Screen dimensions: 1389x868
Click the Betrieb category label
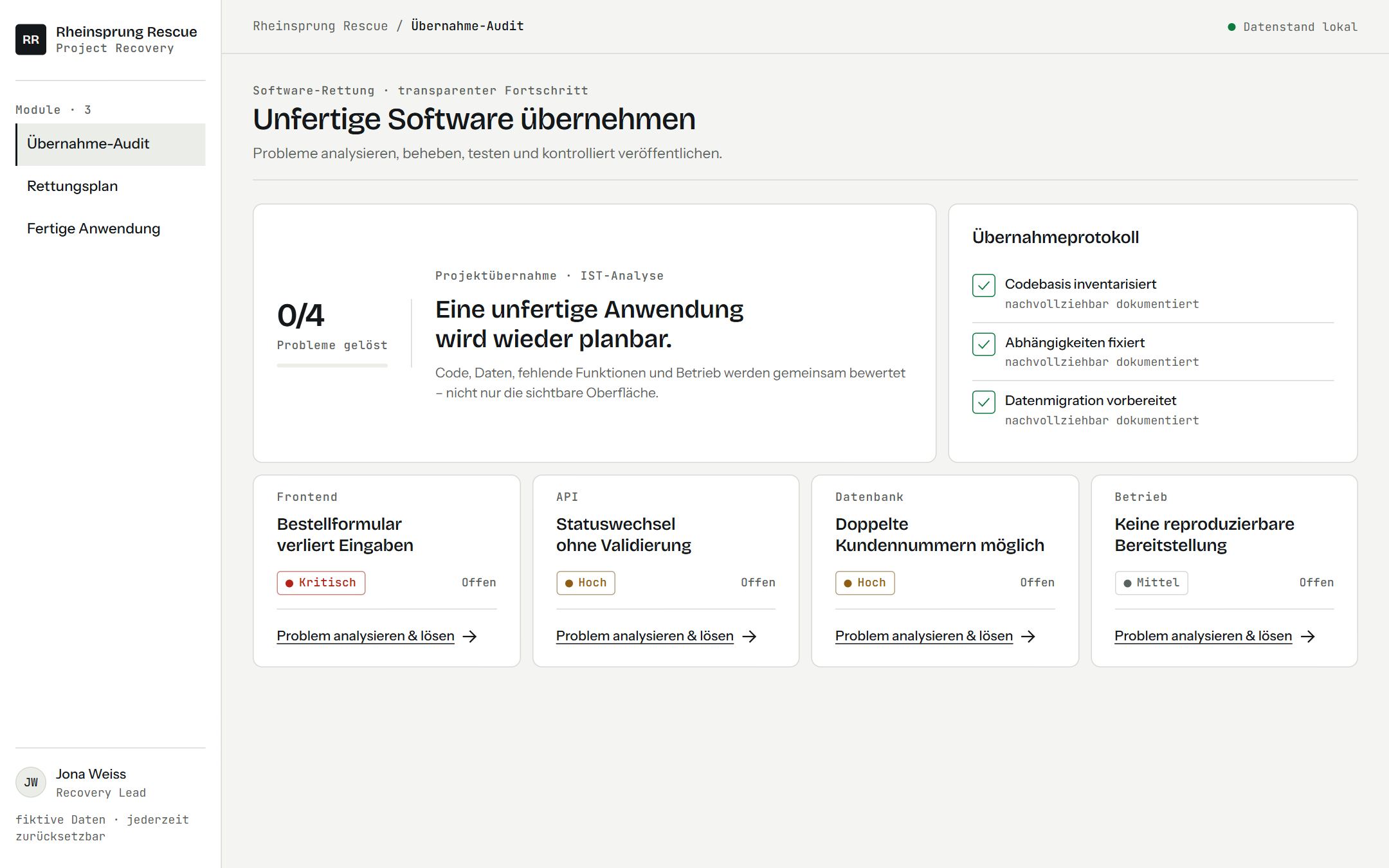(x=1141, y=497)
